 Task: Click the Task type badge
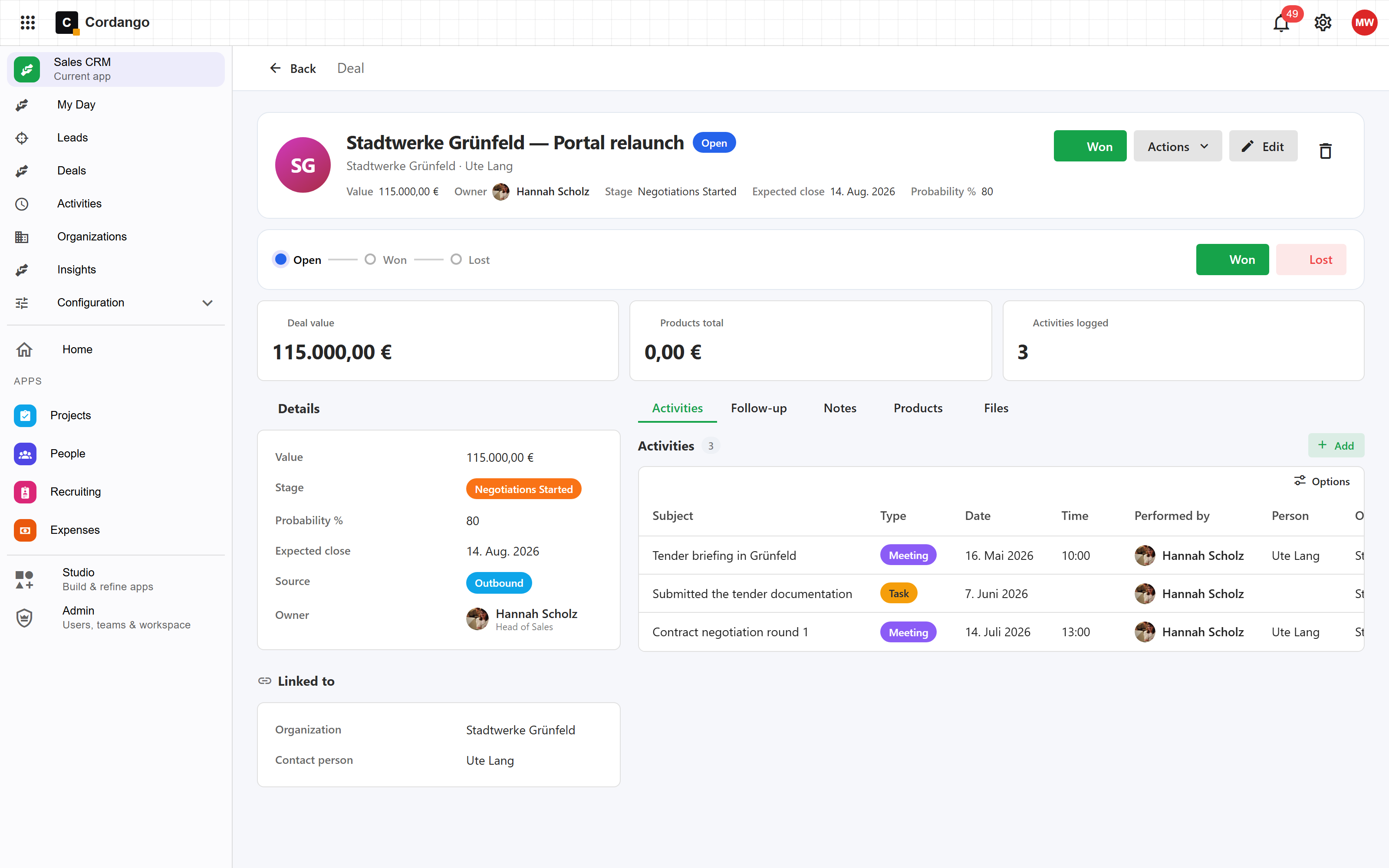[x=898, y=594]
